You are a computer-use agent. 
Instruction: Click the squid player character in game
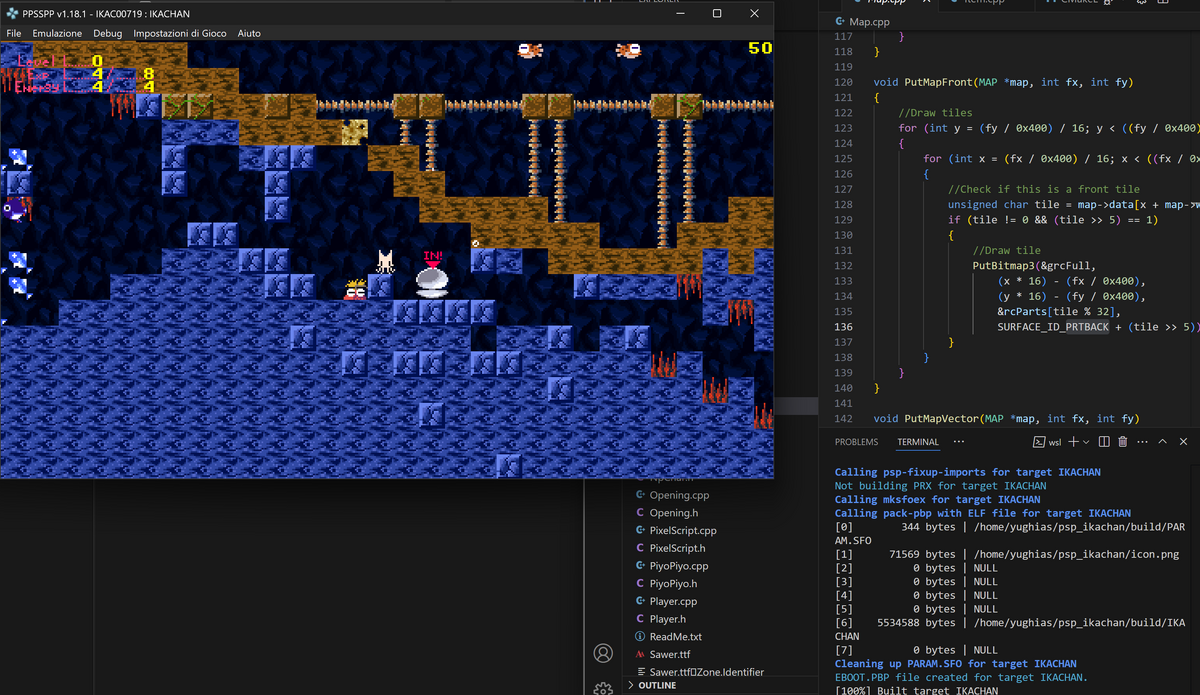(x=385, y=262)
